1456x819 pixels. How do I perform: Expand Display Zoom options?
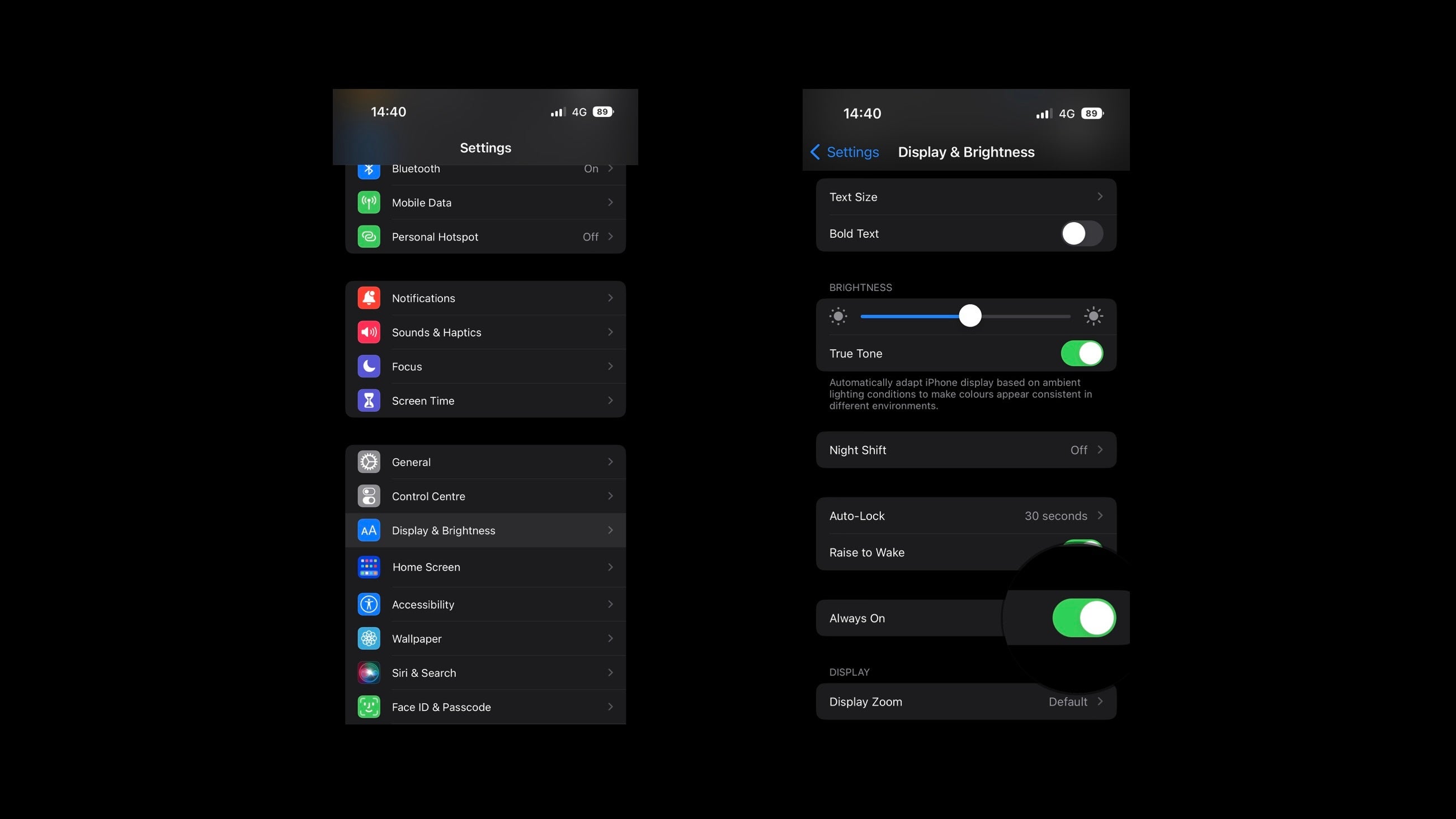pos(1099,701)
